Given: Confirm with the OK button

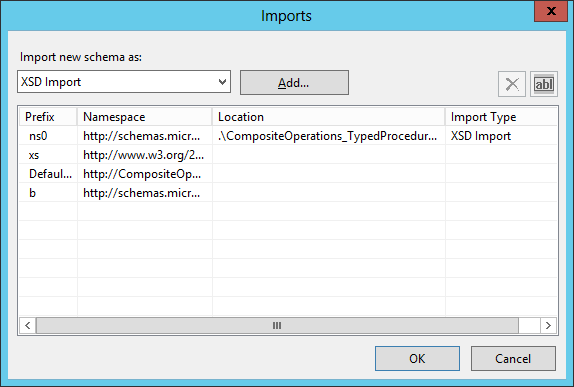Looking at the screenshot, I should click(x=417, y=358).
